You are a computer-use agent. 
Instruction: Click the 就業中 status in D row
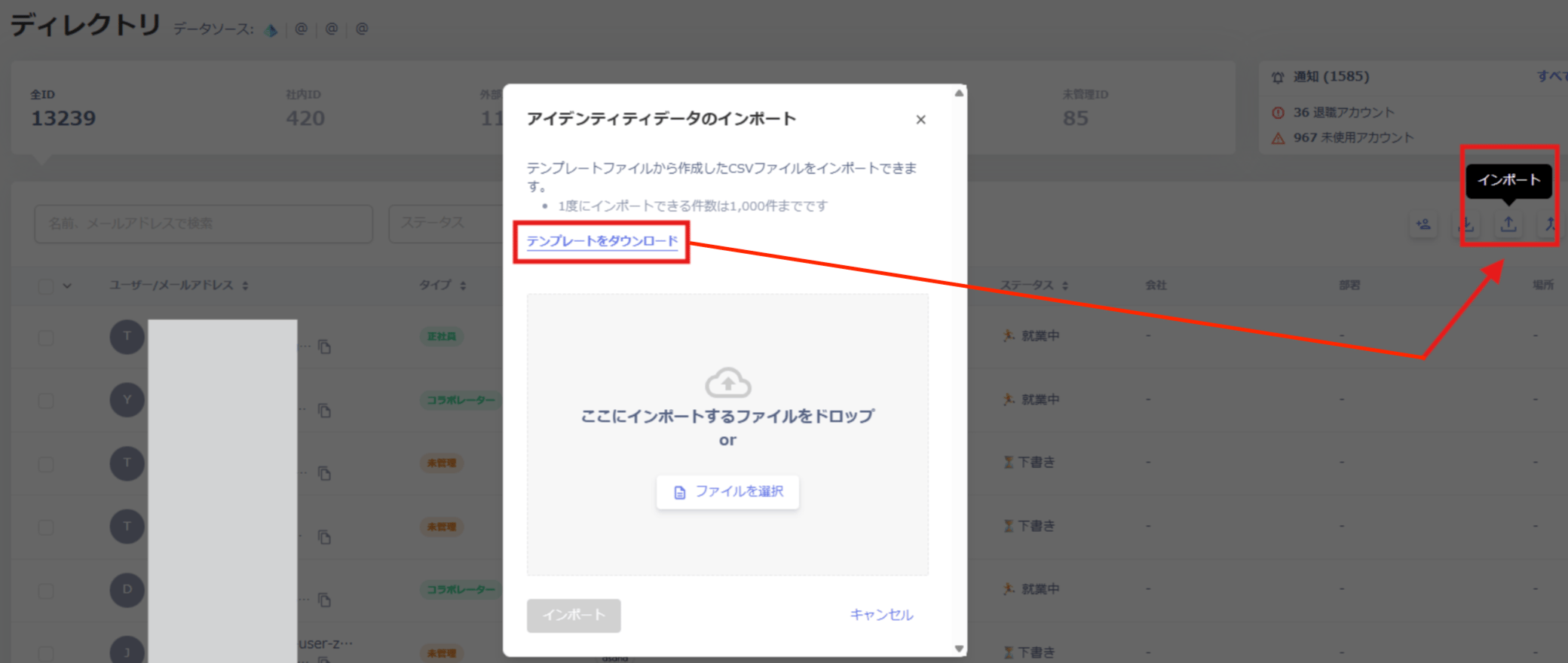coord(1031,589)
